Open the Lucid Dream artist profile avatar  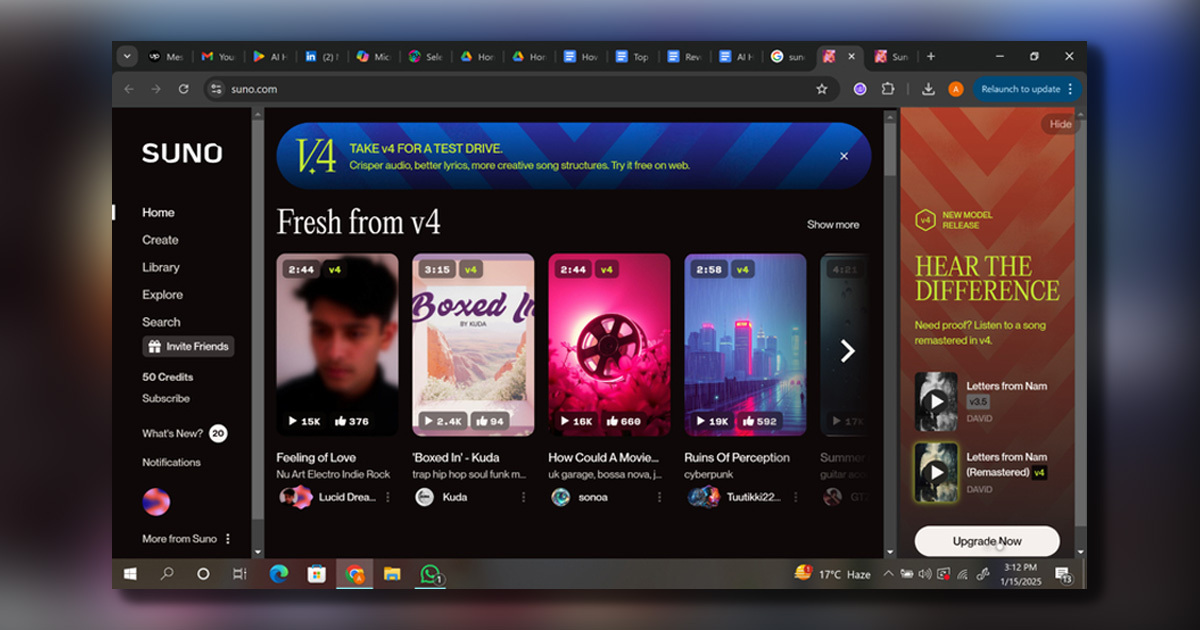click(x=295, y=497)
